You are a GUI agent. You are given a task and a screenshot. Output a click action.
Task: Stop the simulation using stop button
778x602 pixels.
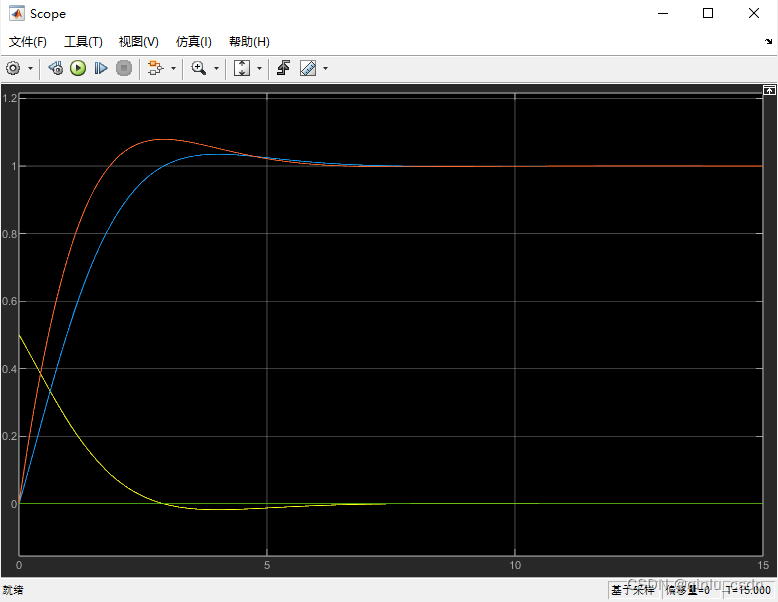click(124, 68)
